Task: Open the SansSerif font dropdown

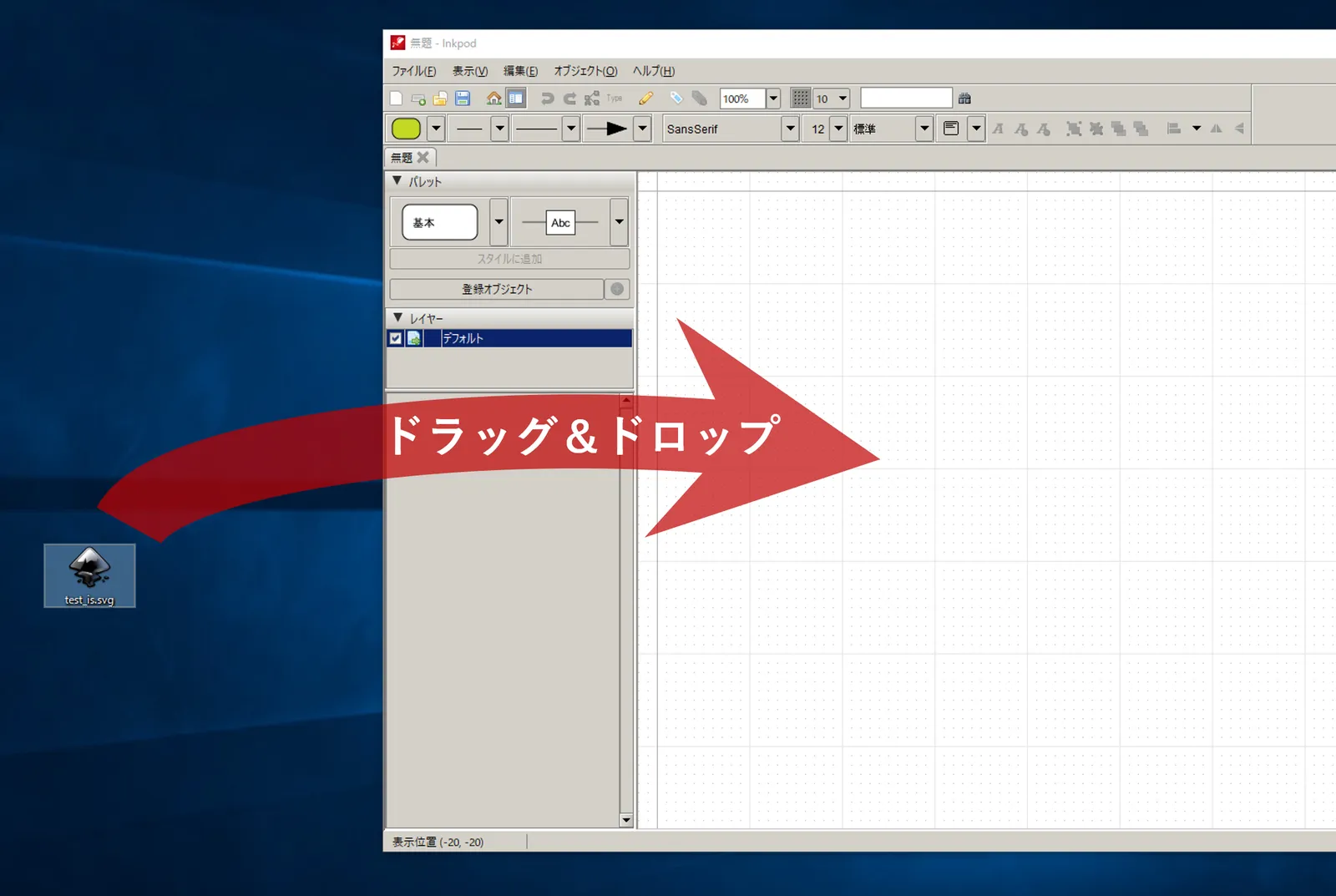Action: 790,129
